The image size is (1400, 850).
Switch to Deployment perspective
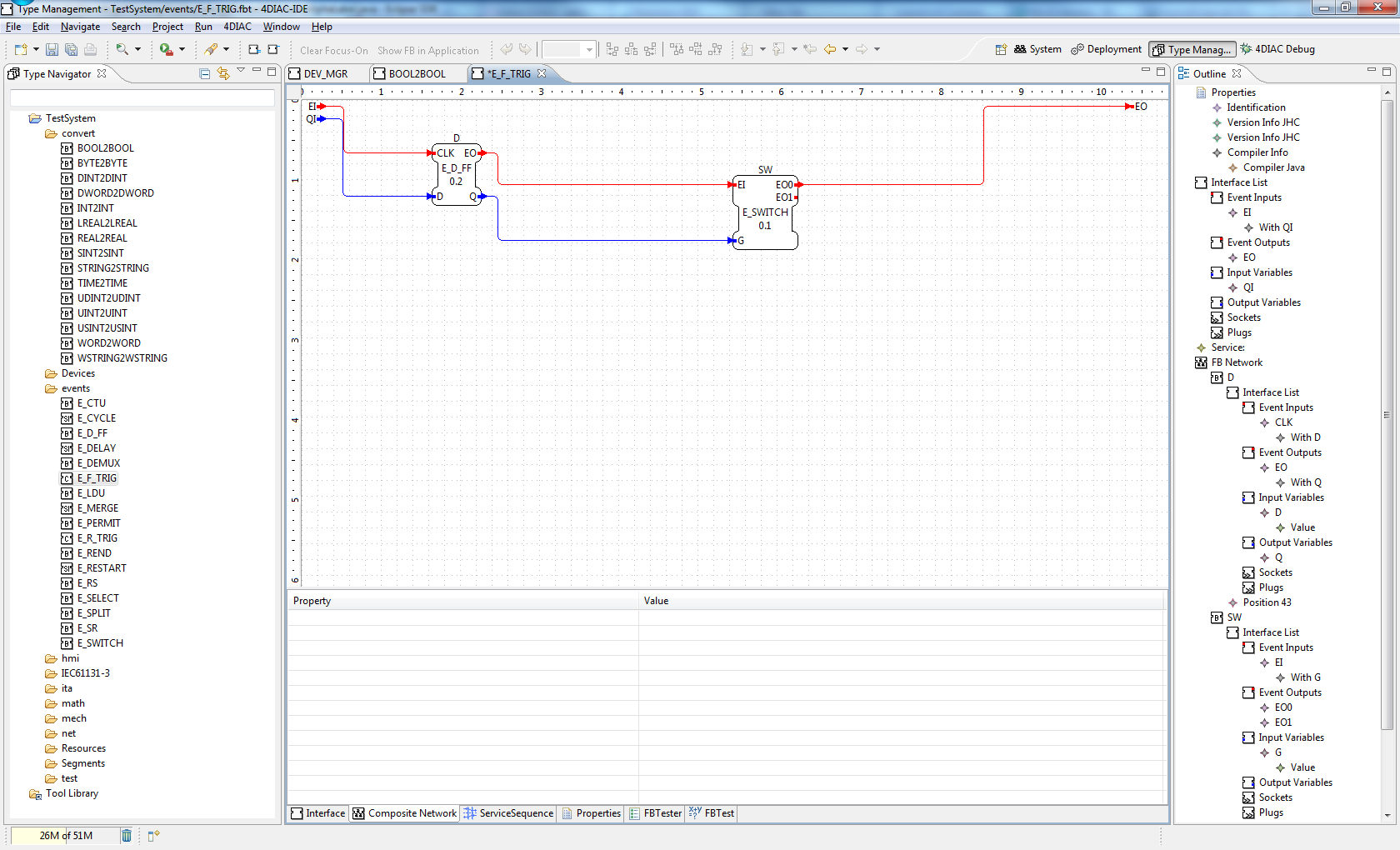[x=1106, y=49]
